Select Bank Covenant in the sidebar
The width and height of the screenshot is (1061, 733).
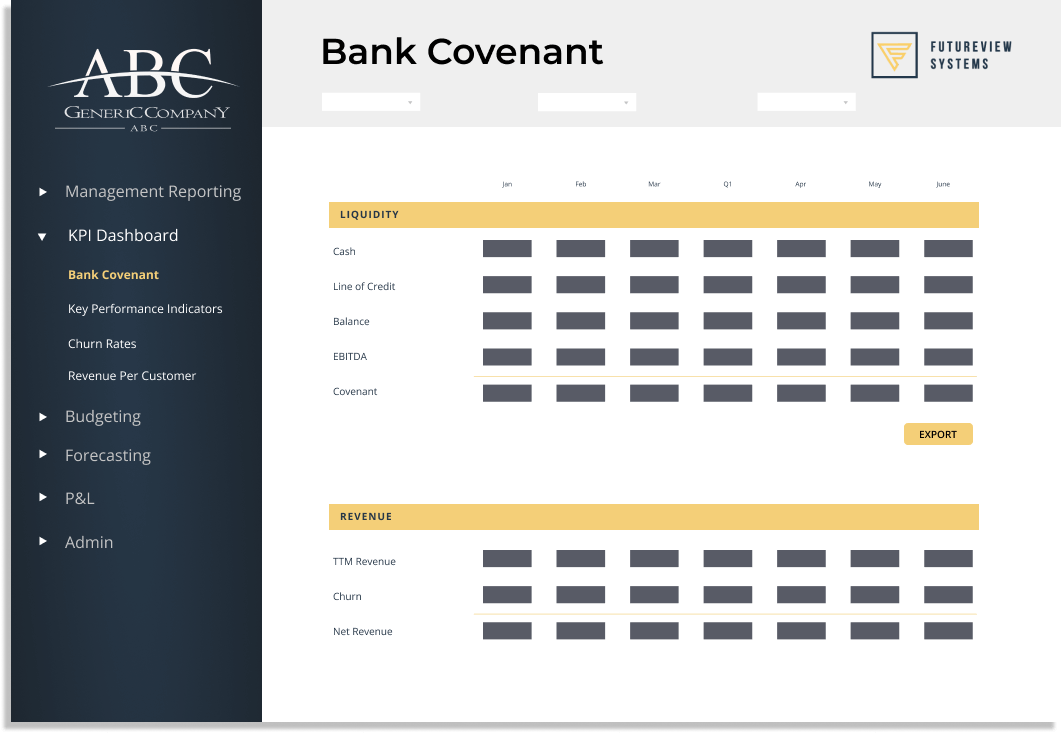pos(113,274)
